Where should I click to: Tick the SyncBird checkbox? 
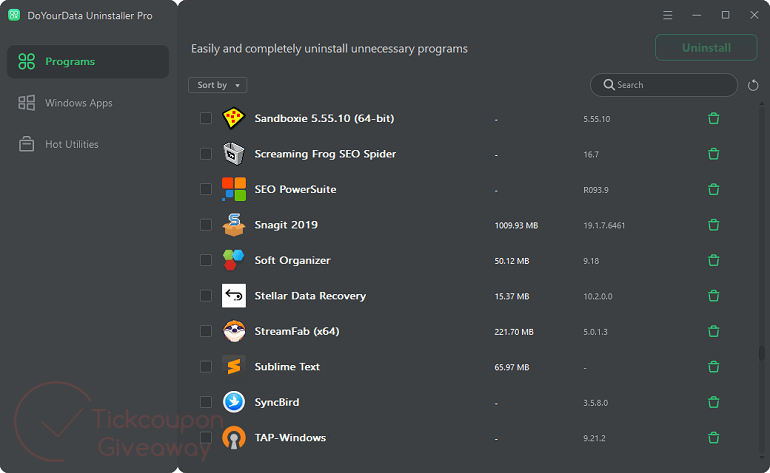coord(206,402)
